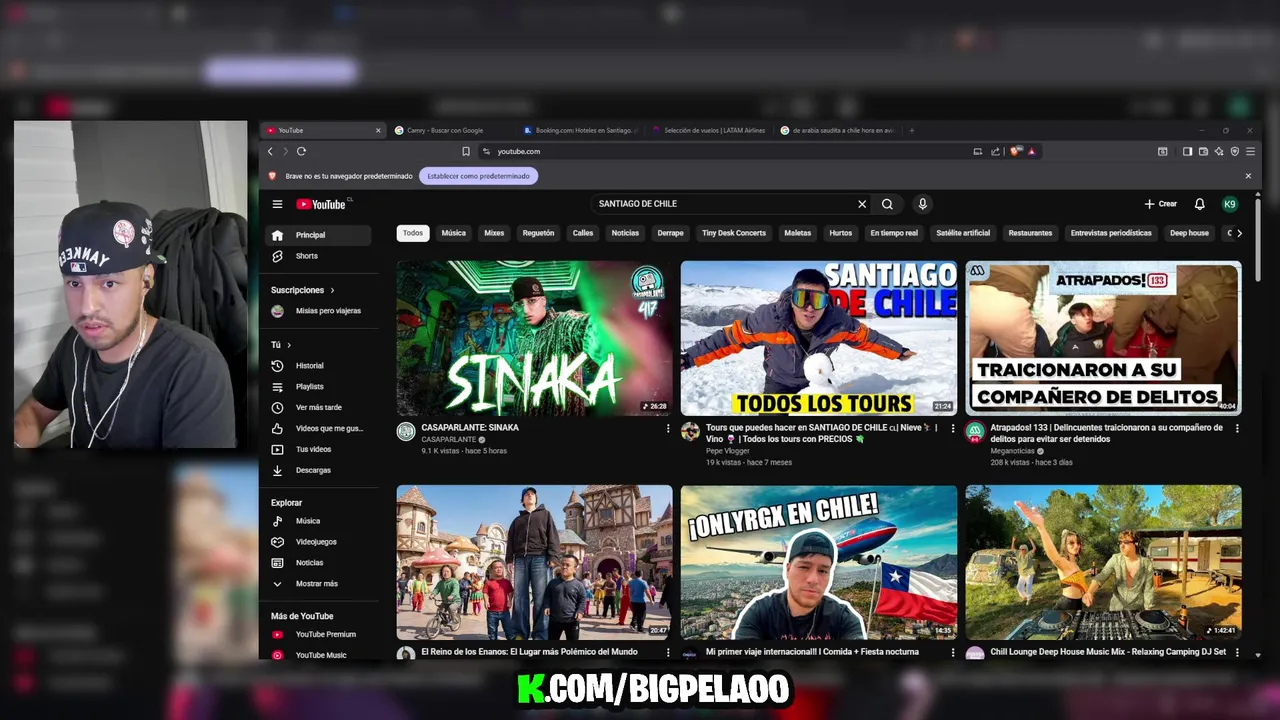Open the CASAPARLANTE channel link
The width and height of the screenshot is (1280, 720).
450,439
